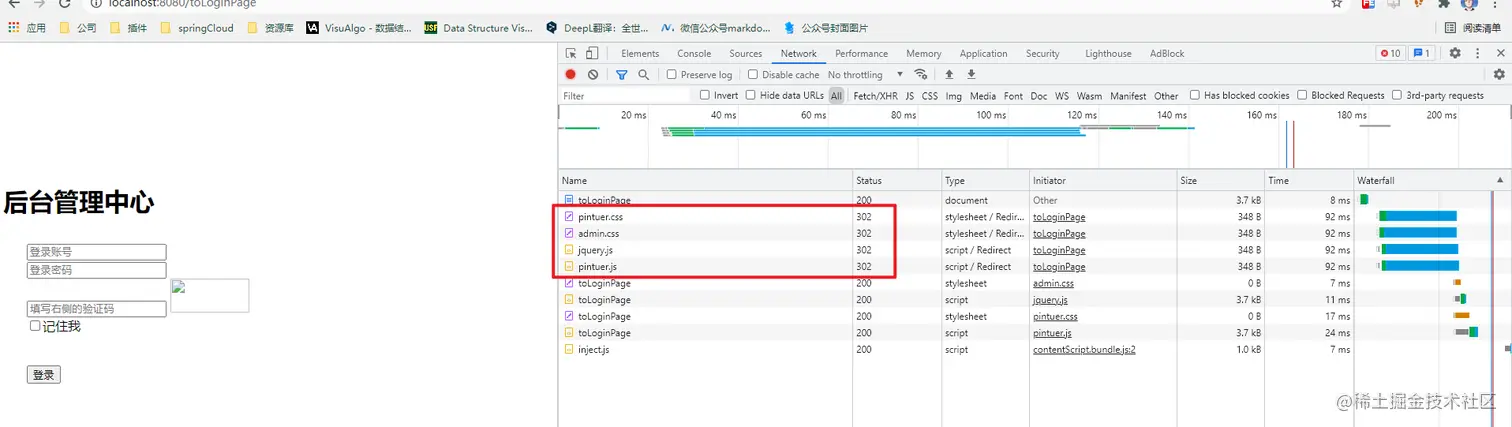The height and width of the screenshot is (427, 1512).
Task: Activate the inspect element picker icon
Action: [x=571, y=54]
